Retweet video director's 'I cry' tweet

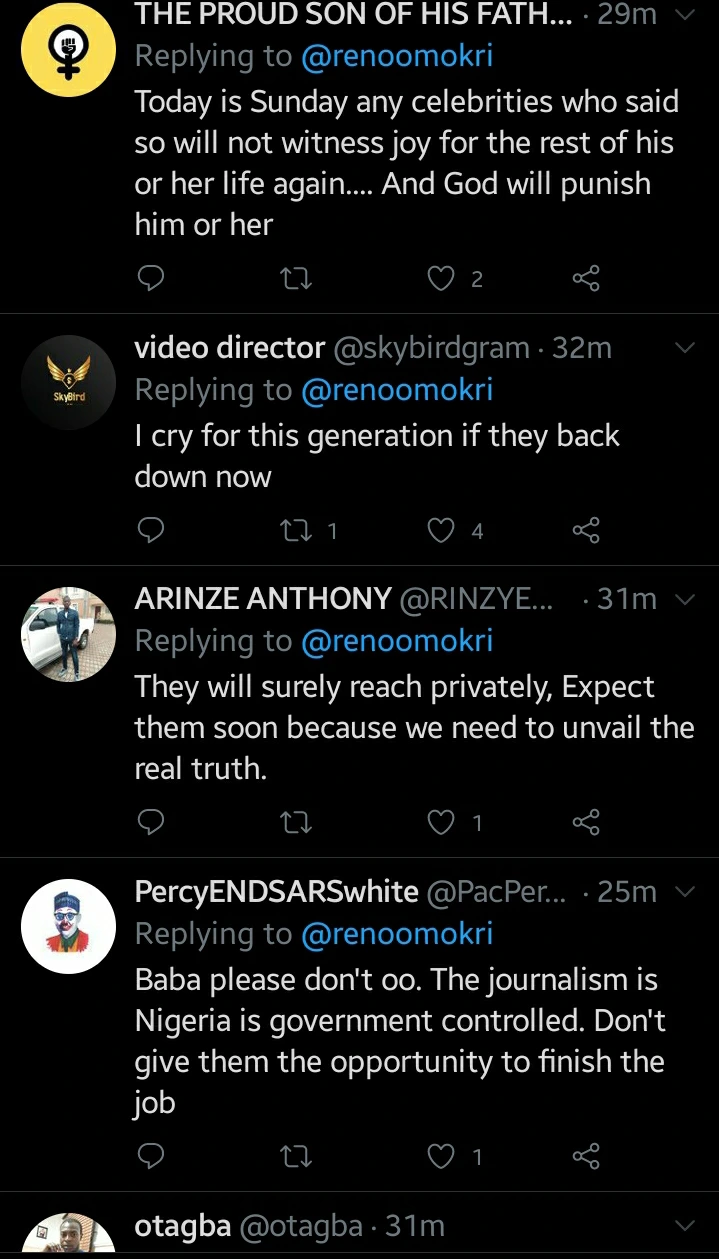[x=297, y=530]
